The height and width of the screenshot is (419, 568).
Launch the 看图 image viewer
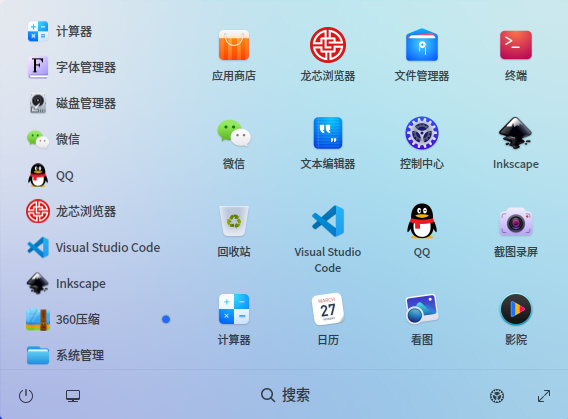(x=422, y=309)
